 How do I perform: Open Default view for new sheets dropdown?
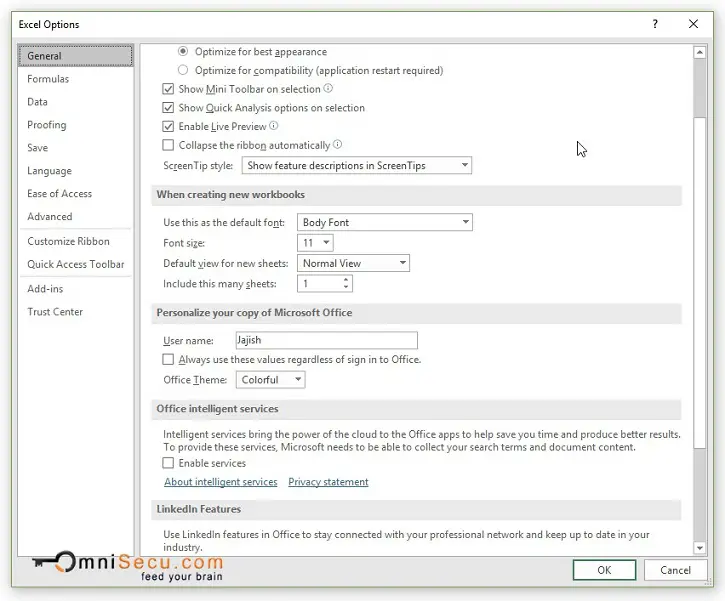353,263
